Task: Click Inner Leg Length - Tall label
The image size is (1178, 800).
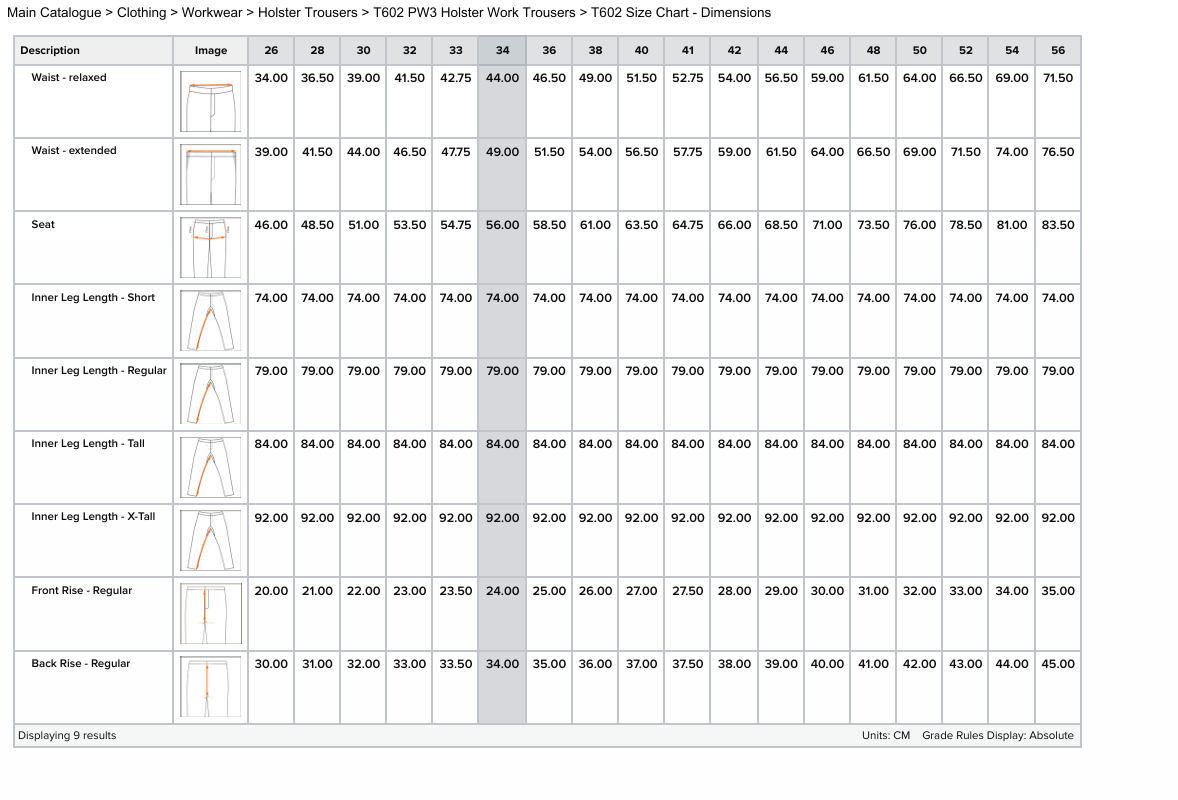Action: click(87, 443)
